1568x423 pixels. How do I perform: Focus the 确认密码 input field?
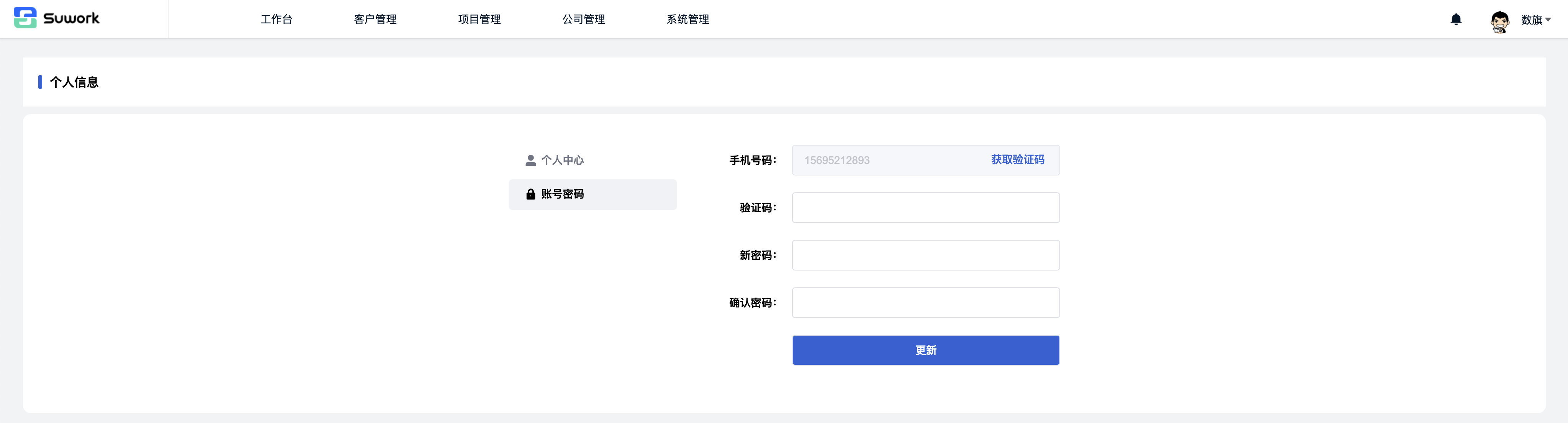pyautogui.click(x=925, y=302)
